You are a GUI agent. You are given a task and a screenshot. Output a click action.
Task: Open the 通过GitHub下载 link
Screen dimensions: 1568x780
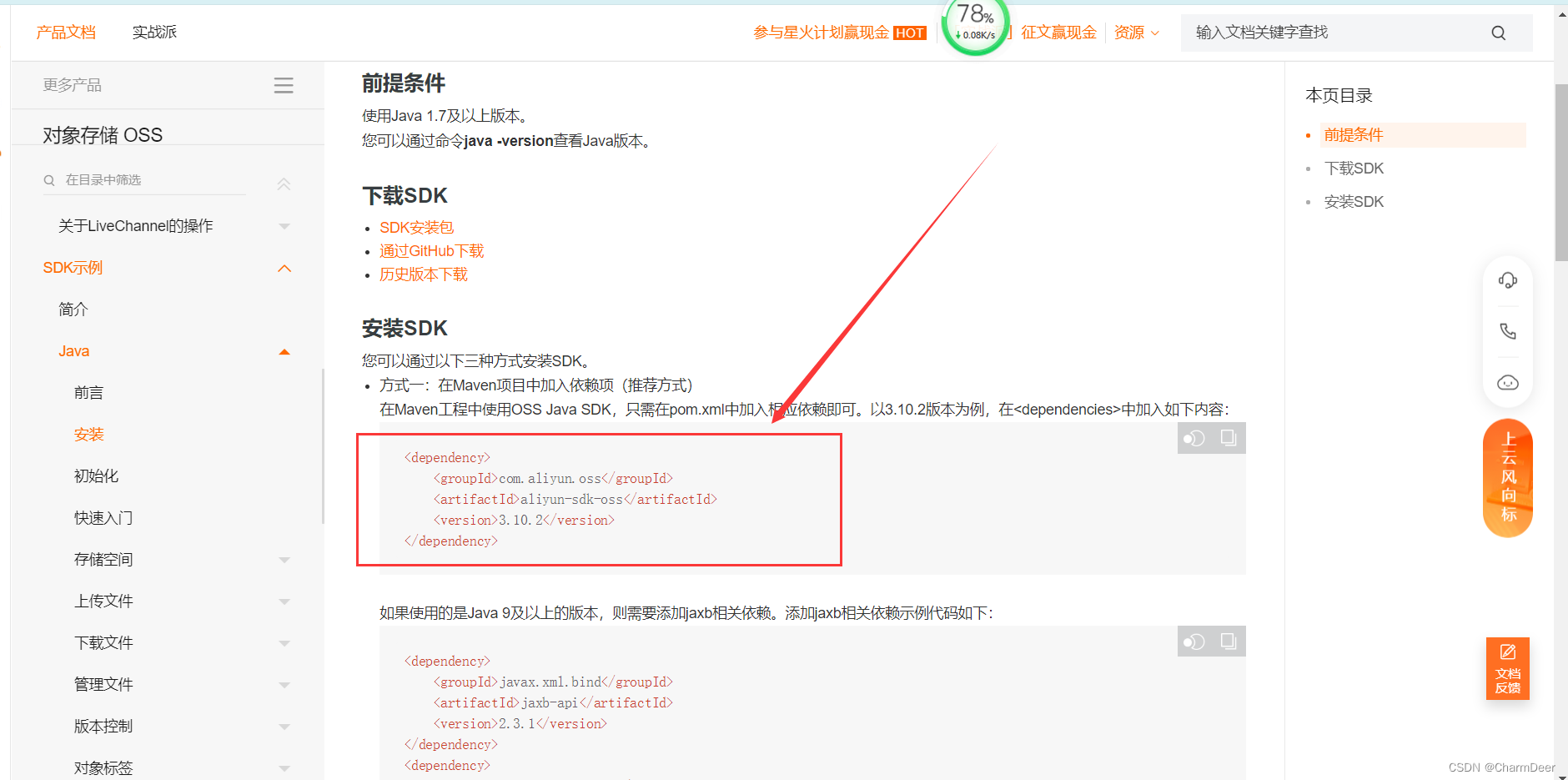(x=431, y=251)
